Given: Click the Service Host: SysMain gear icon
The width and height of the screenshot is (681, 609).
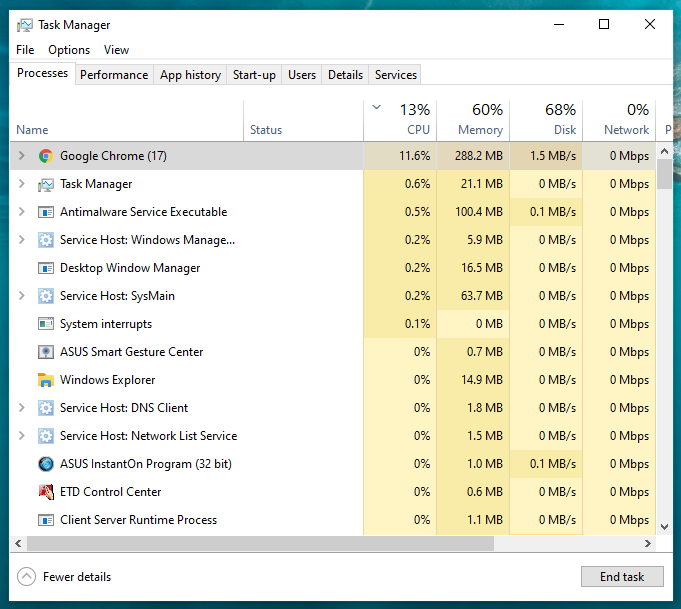Looking at the screenshot, I should (46, 296).
